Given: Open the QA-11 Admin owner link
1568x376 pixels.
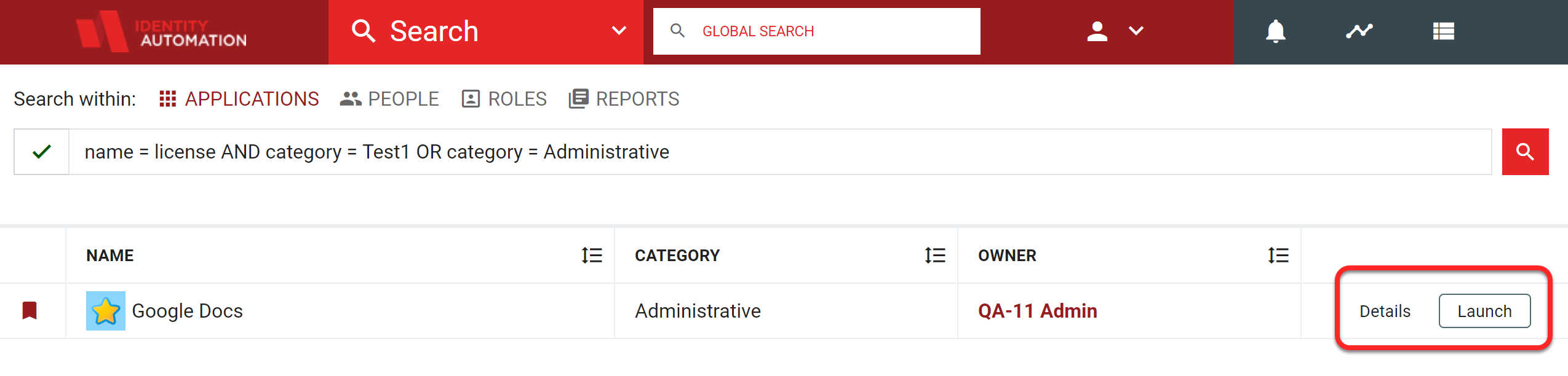Looking at the screenshot, I should [x=1037, y=311].
